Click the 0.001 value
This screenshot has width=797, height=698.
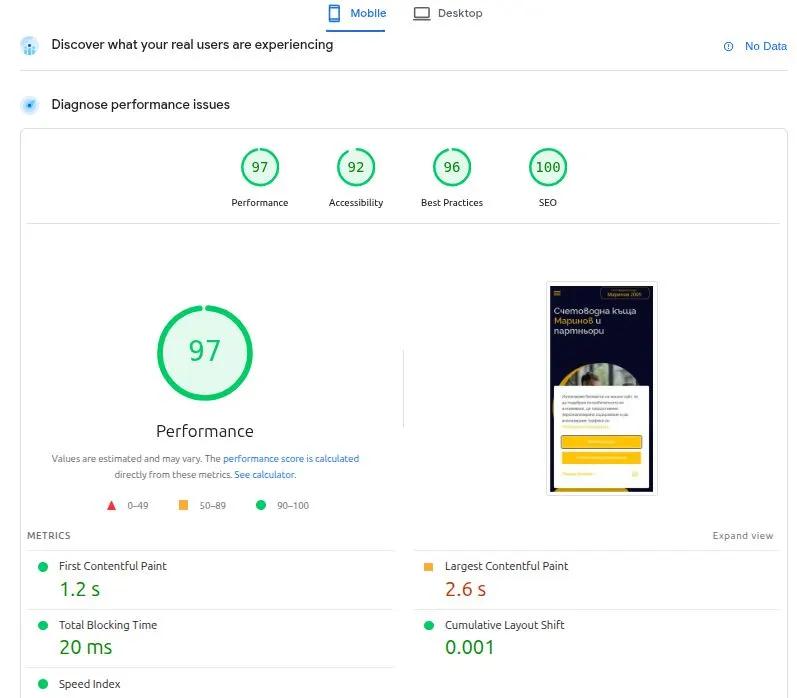tap(470, 648)
